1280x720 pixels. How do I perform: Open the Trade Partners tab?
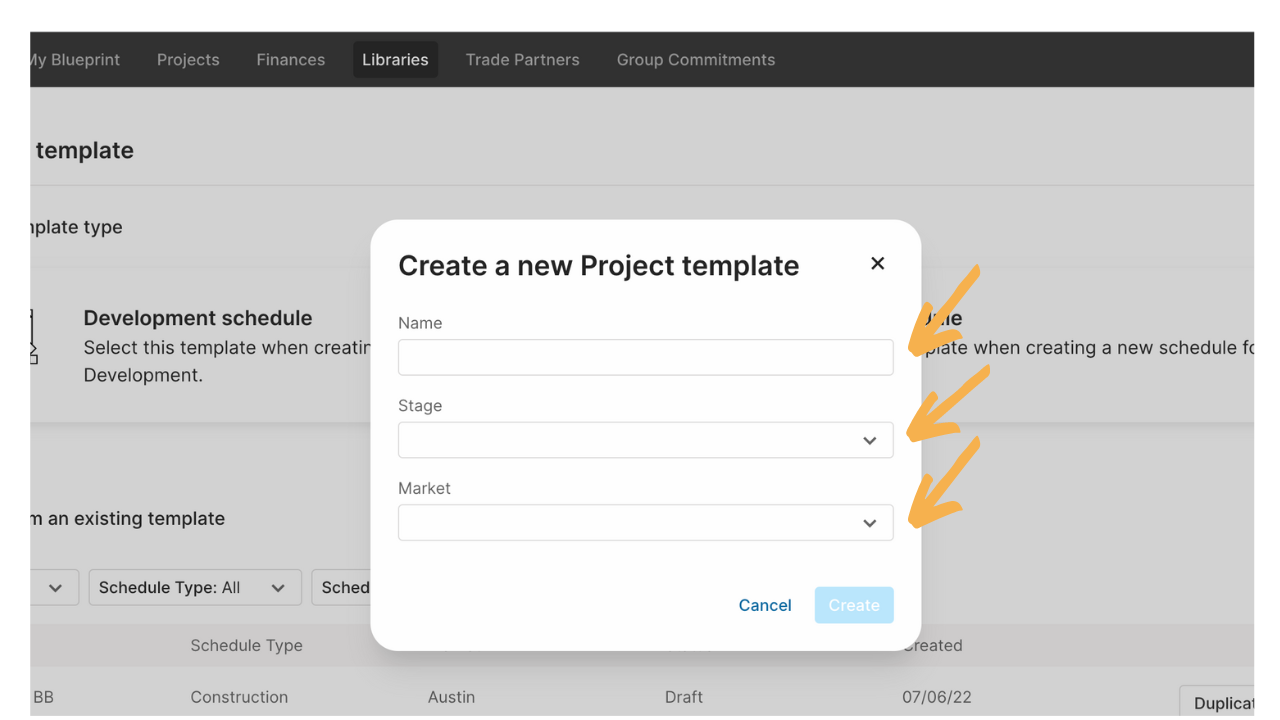click(522, 60)
